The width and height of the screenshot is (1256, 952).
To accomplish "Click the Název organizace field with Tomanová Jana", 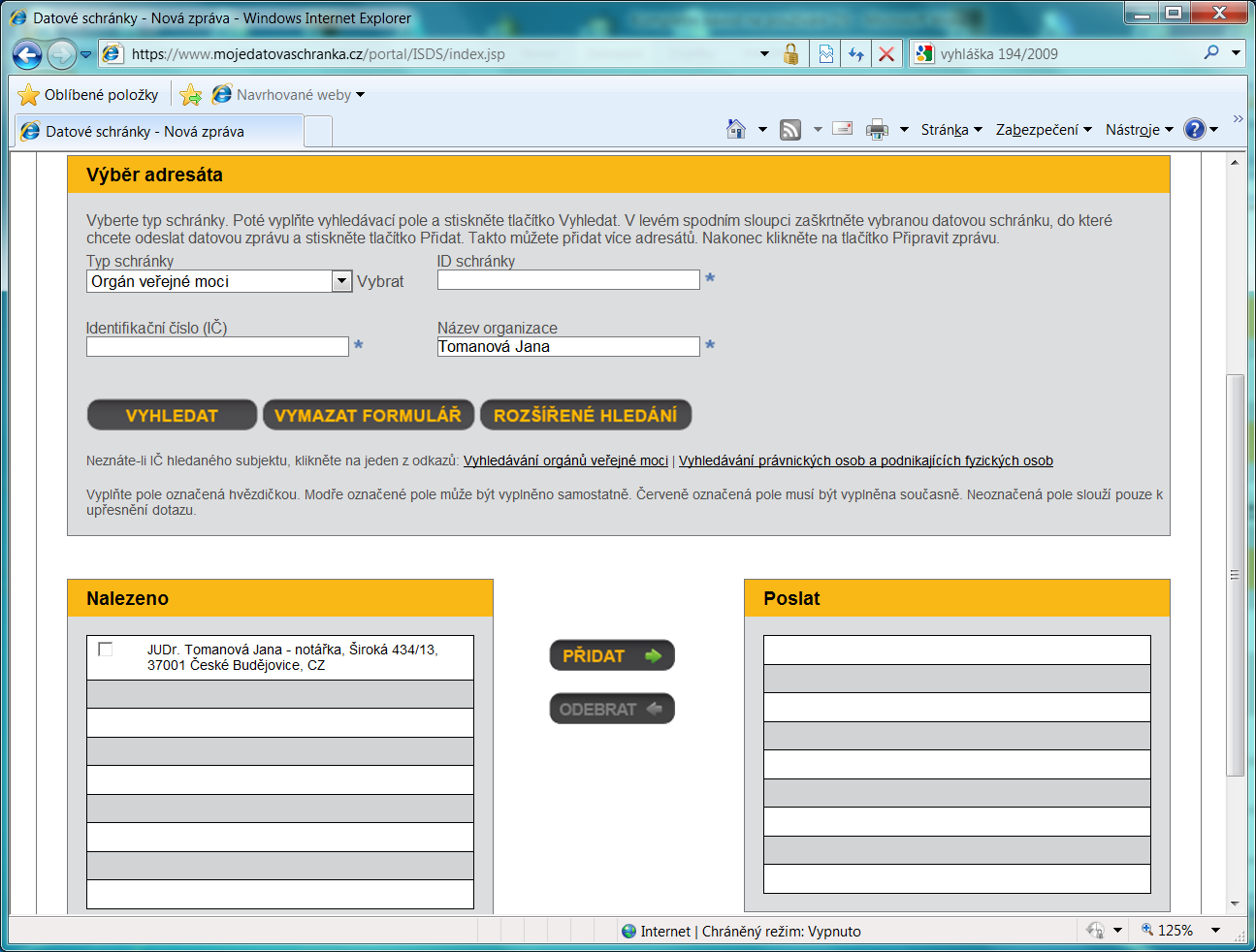I will click(x=568, y=346).
